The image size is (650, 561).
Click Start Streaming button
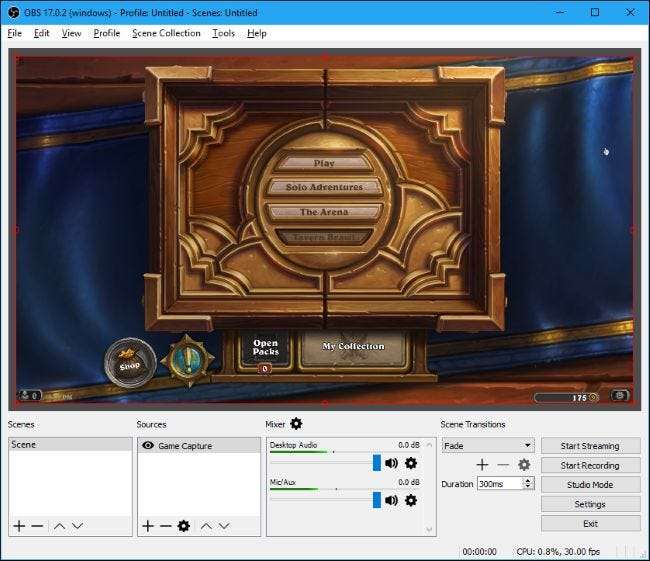pos(590,446)
